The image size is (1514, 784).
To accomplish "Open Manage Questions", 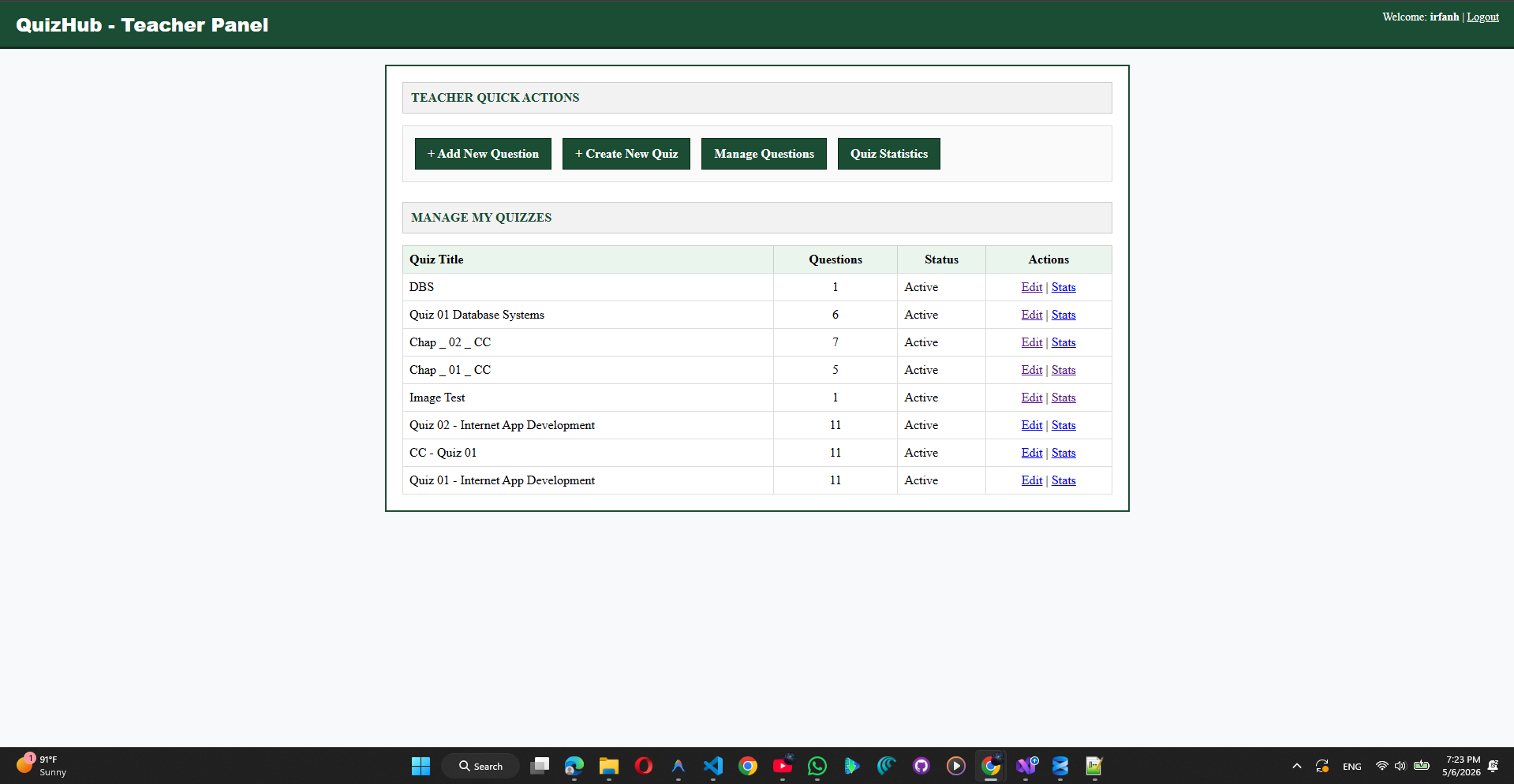I will (x=764, y=154).
